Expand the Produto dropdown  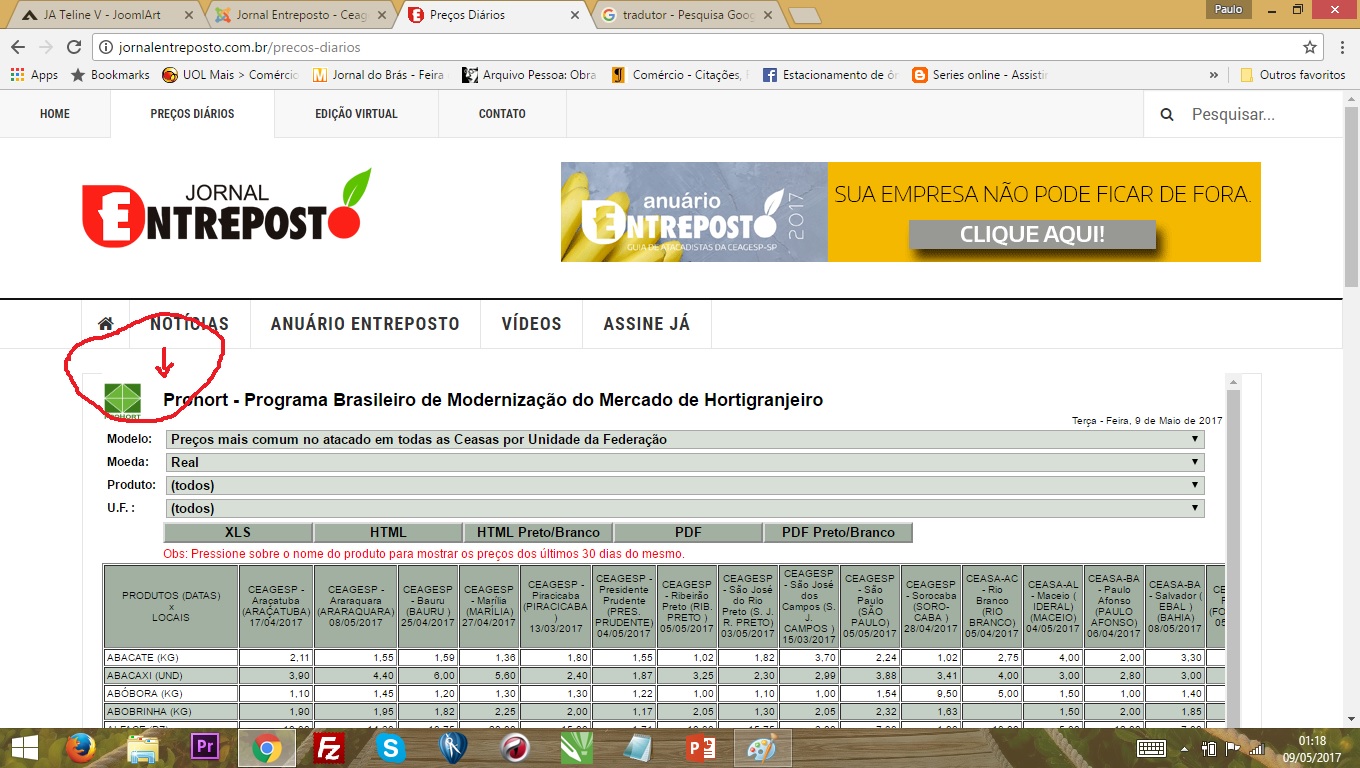coord(684,485)
